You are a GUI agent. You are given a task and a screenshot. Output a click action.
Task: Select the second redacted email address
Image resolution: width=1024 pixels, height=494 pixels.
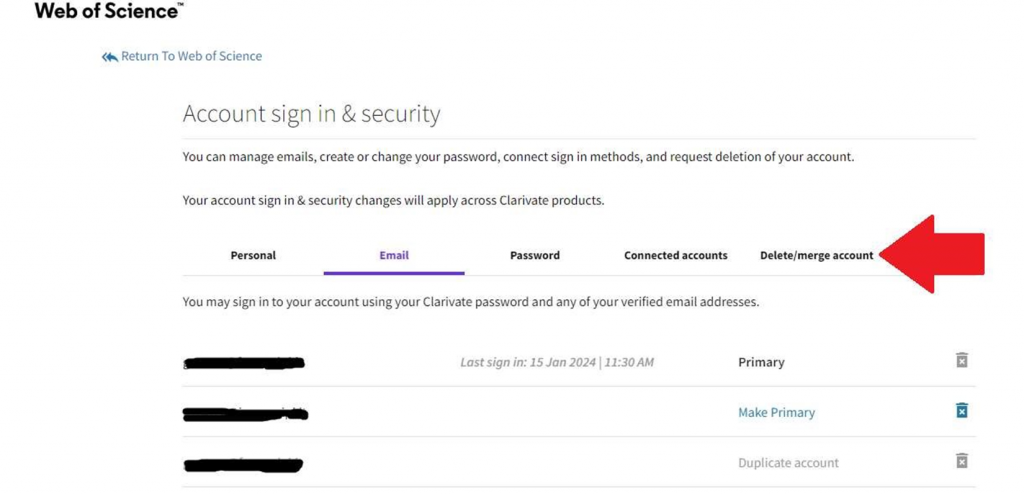pos(245,413)
